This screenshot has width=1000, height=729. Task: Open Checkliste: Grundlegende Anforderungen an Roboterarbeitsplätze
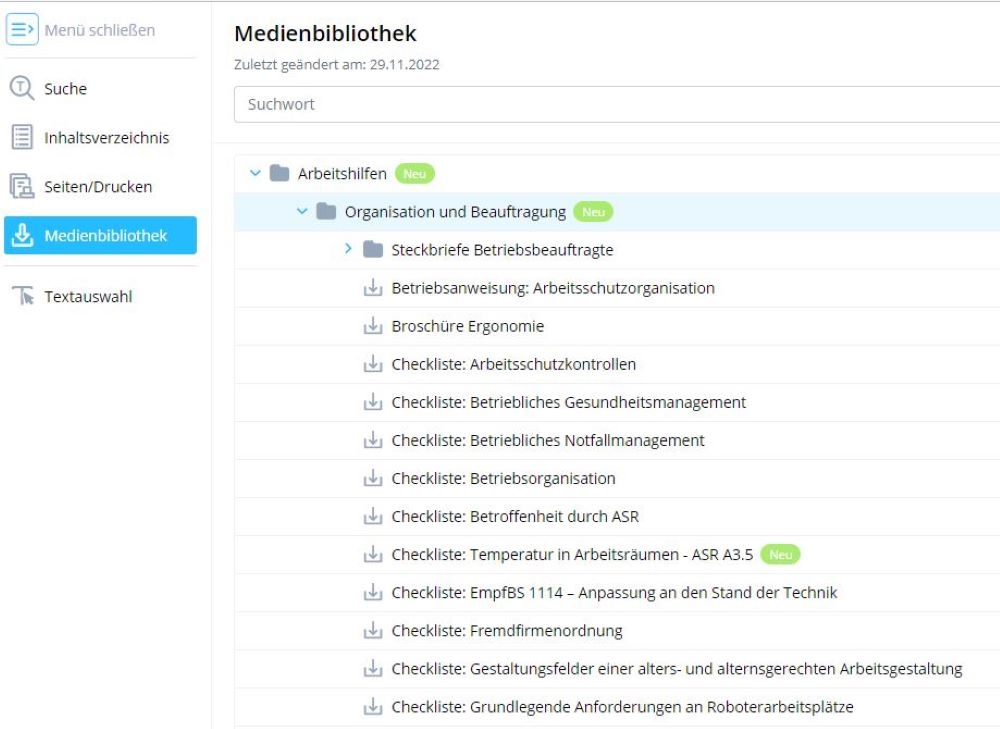(622, 707)
